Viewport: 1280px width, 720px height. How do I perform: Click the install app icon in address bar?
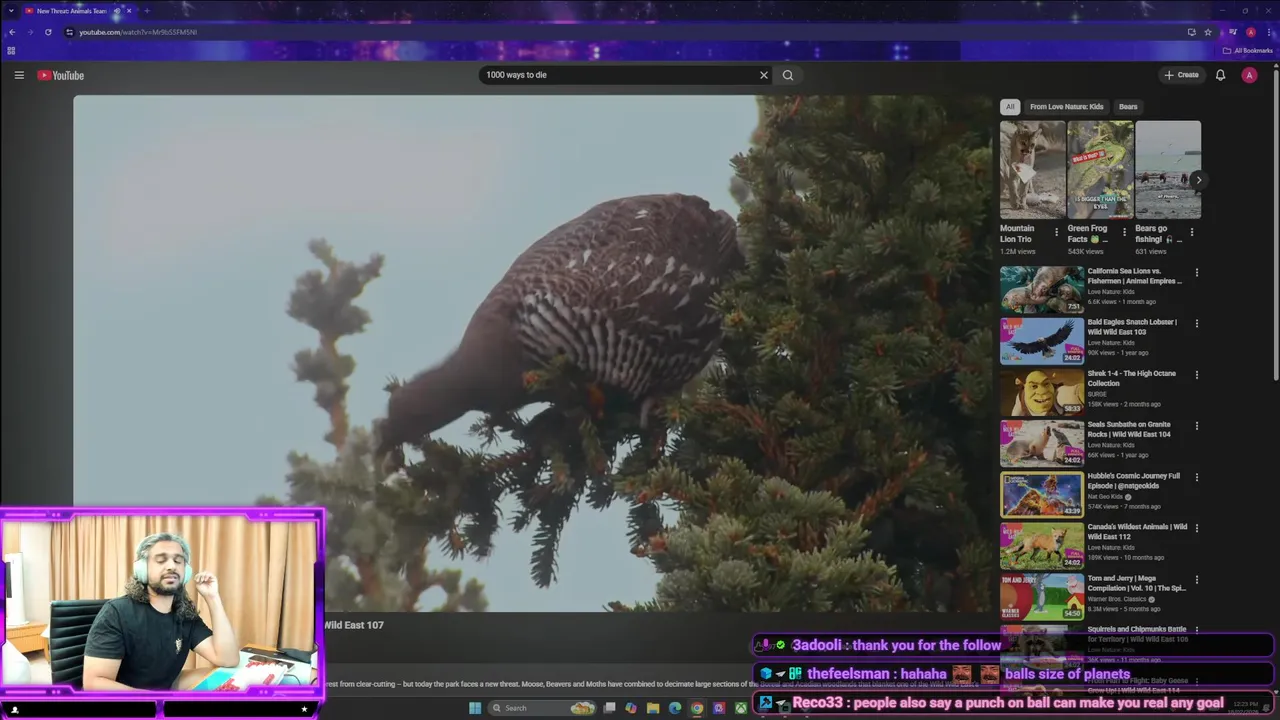coord(1191,32)
